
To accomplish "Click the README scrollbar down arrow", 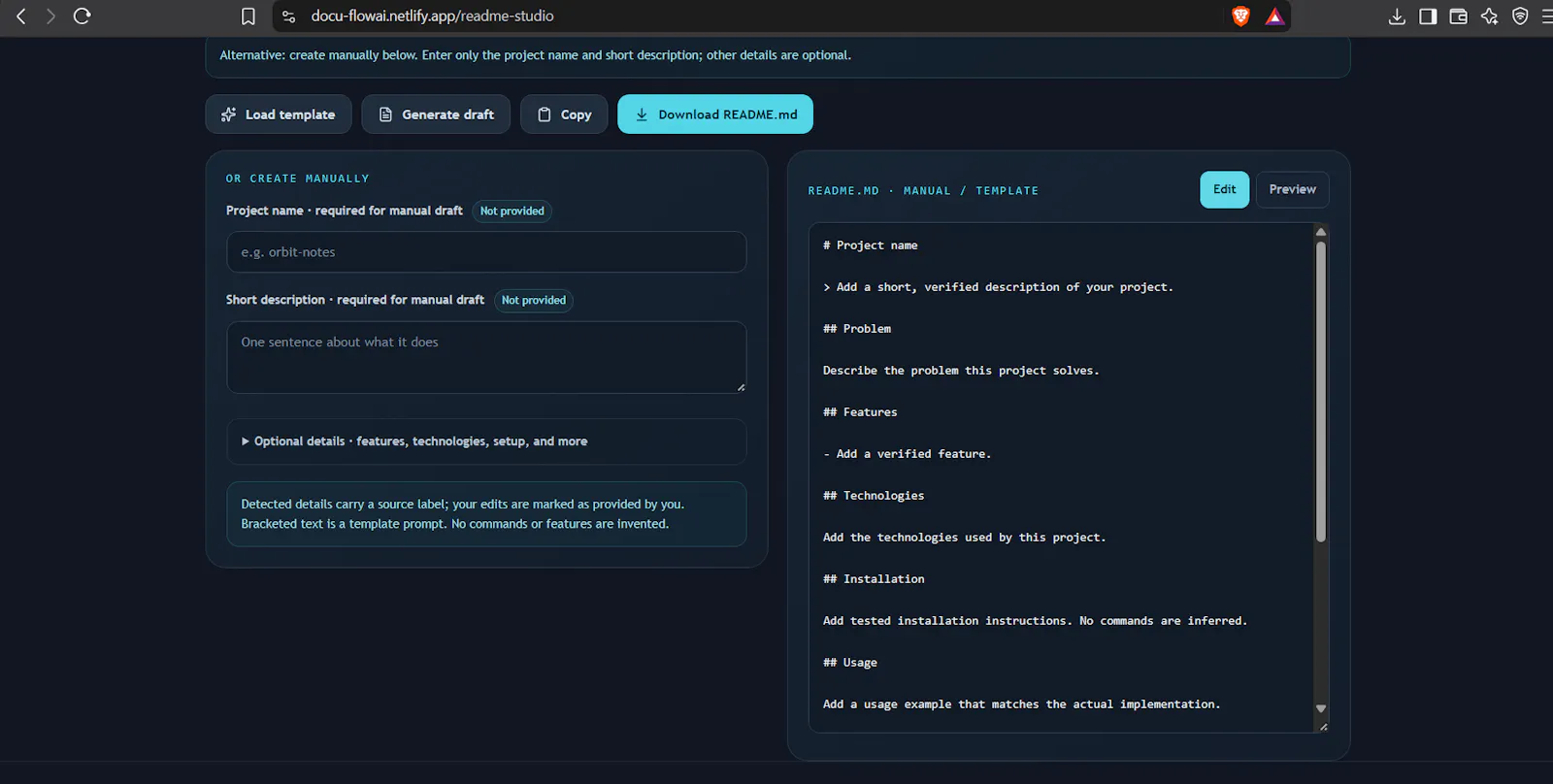I will [1321, 709].
